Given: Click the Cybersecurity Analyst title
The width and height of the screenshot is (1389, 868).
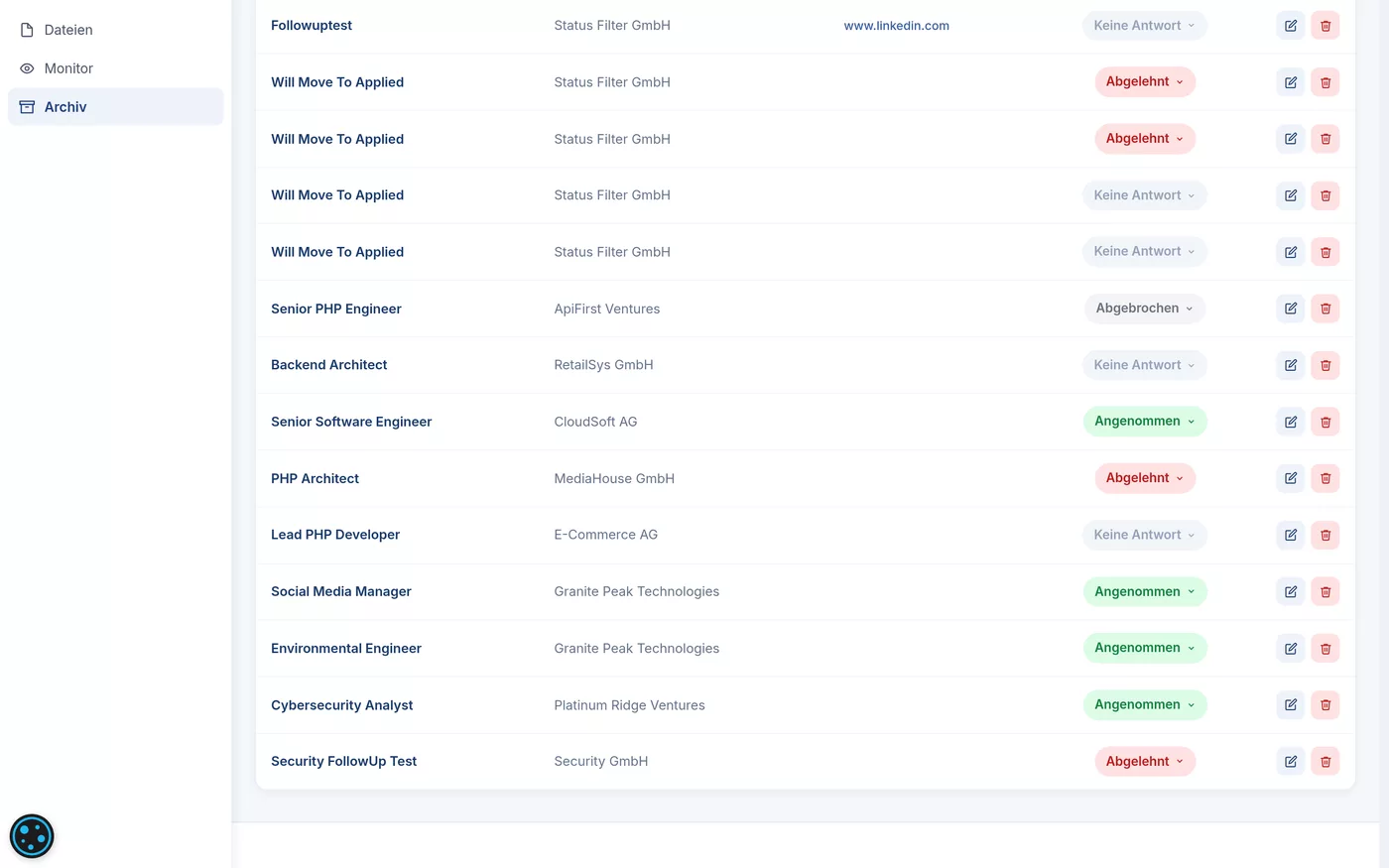Looking at the screenshot, I should (342, 705).
